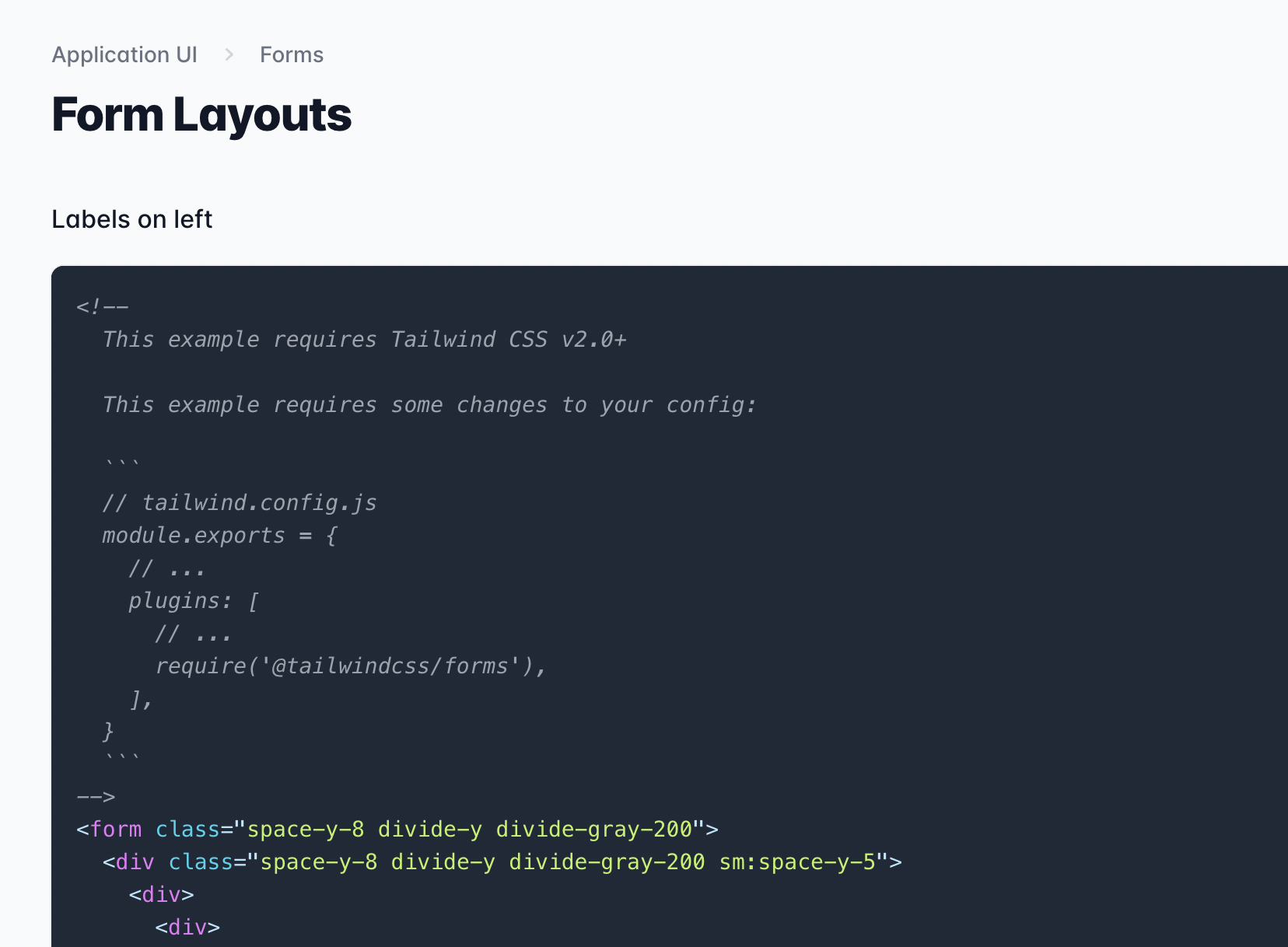The image size is (1288, 947).
Task: Click the breadcrumb chevron separator icon
Action: pos(229,54)
